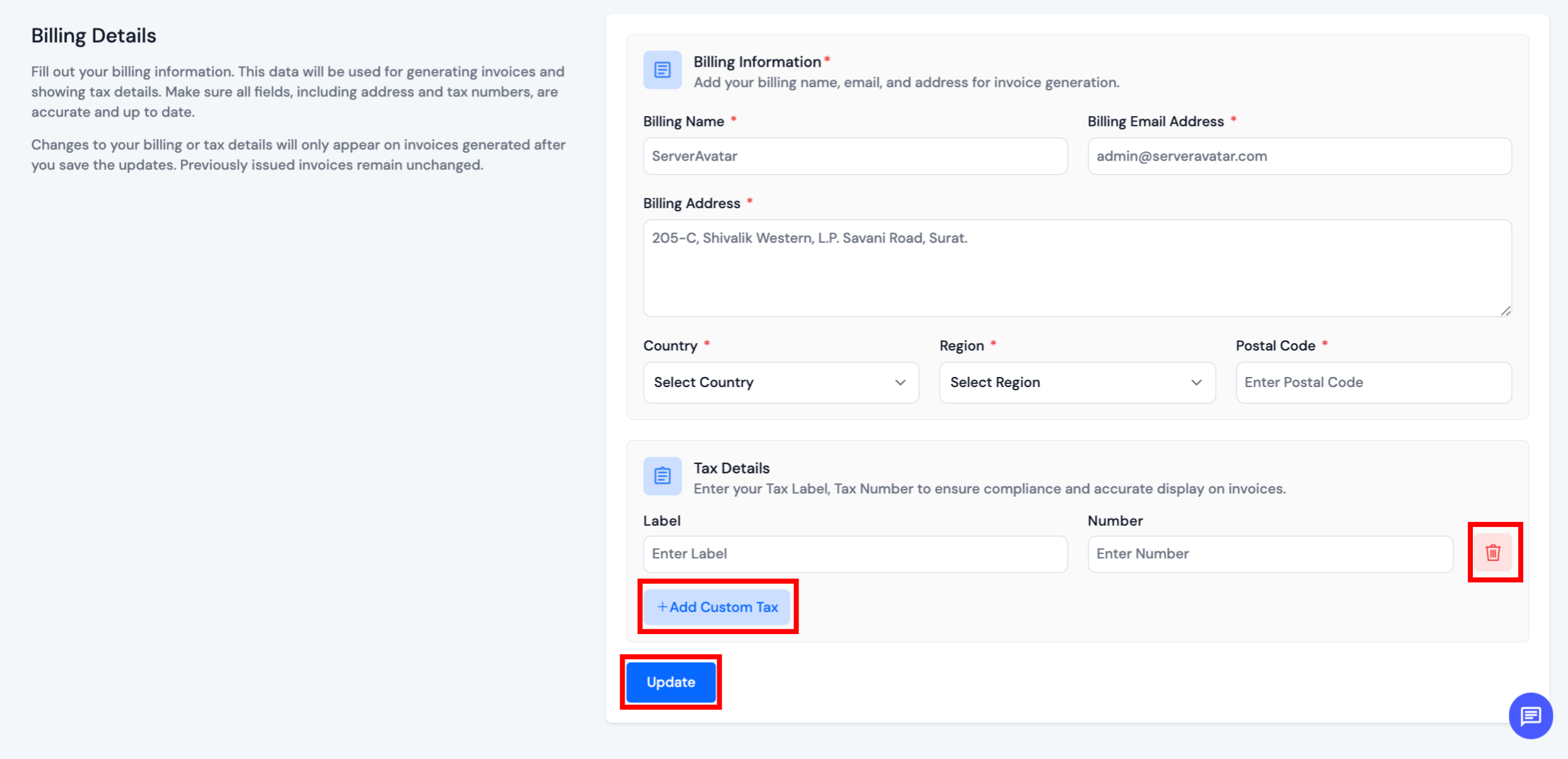This screenshot has width=1568, height=759.
Task: Click the Billing Information document icon
Action: pyautogui.click(x=662, y=70)
